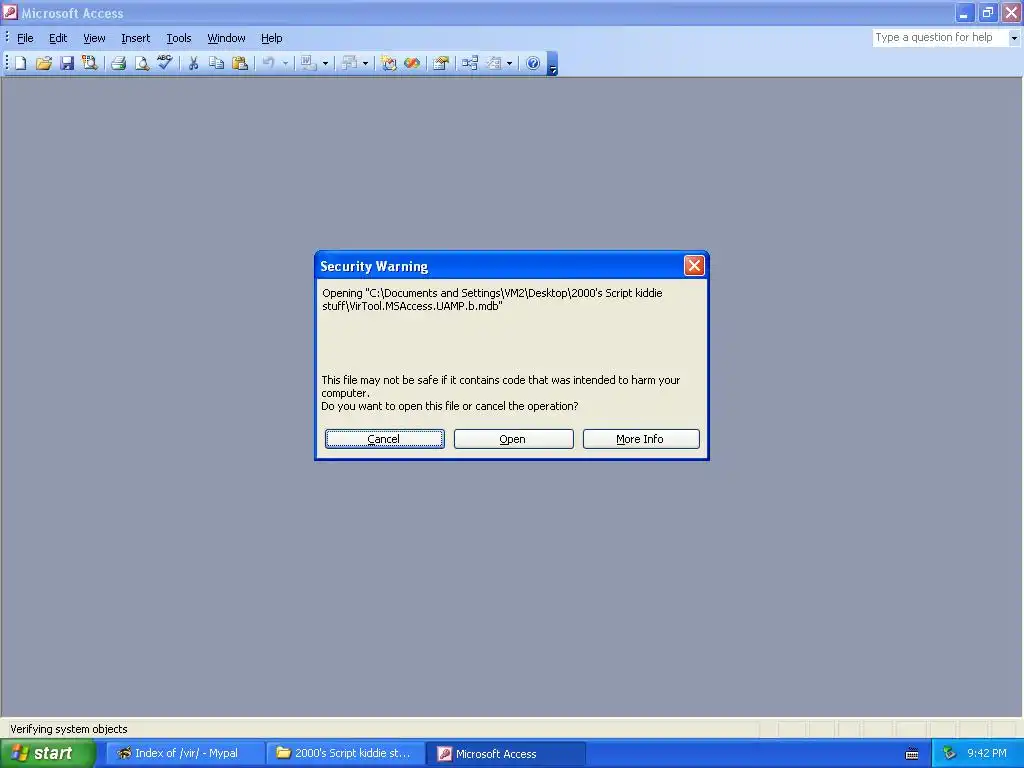Click the toolbar drag handle
This screenshot has width=1024, height=768.
pyautogui.click(x=7, y=63)
